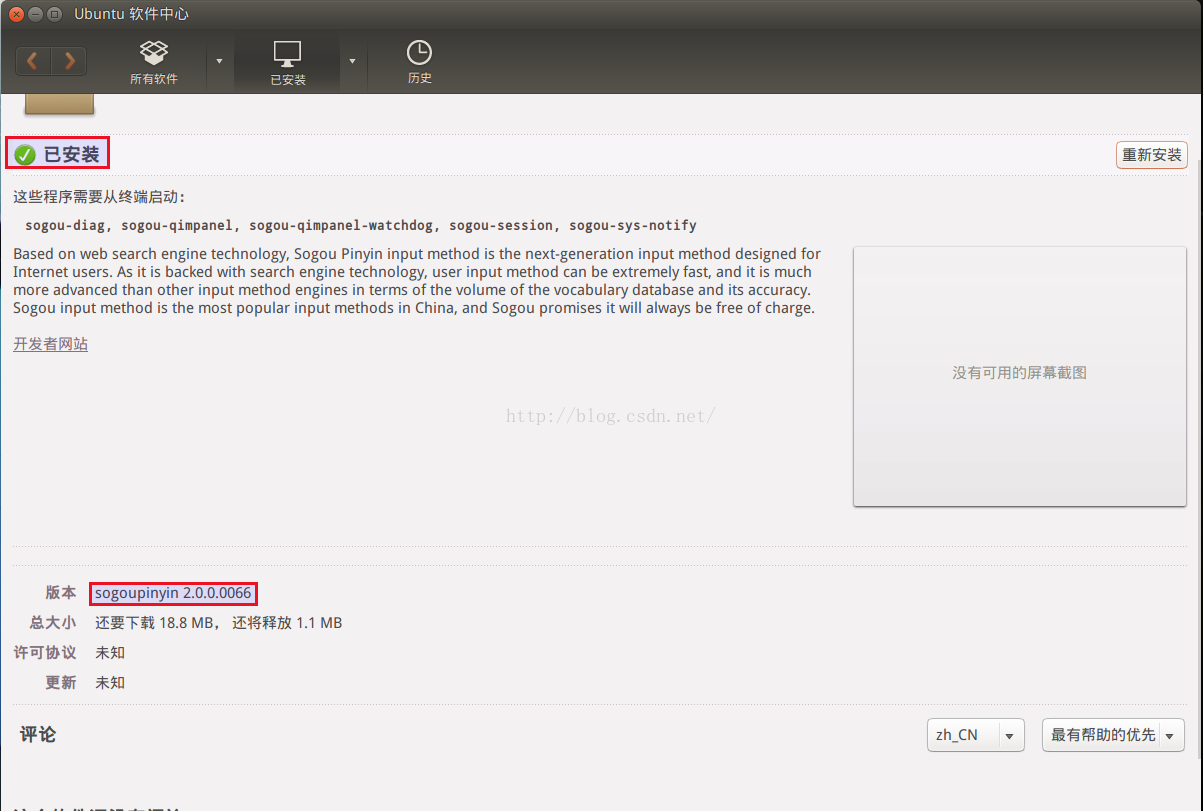Open the 历史 (History) view

(x=419, y=62)
